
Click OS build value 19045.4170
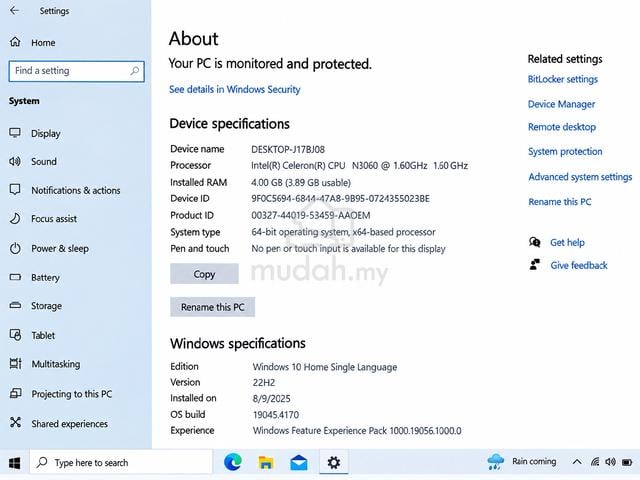point(276,415)
